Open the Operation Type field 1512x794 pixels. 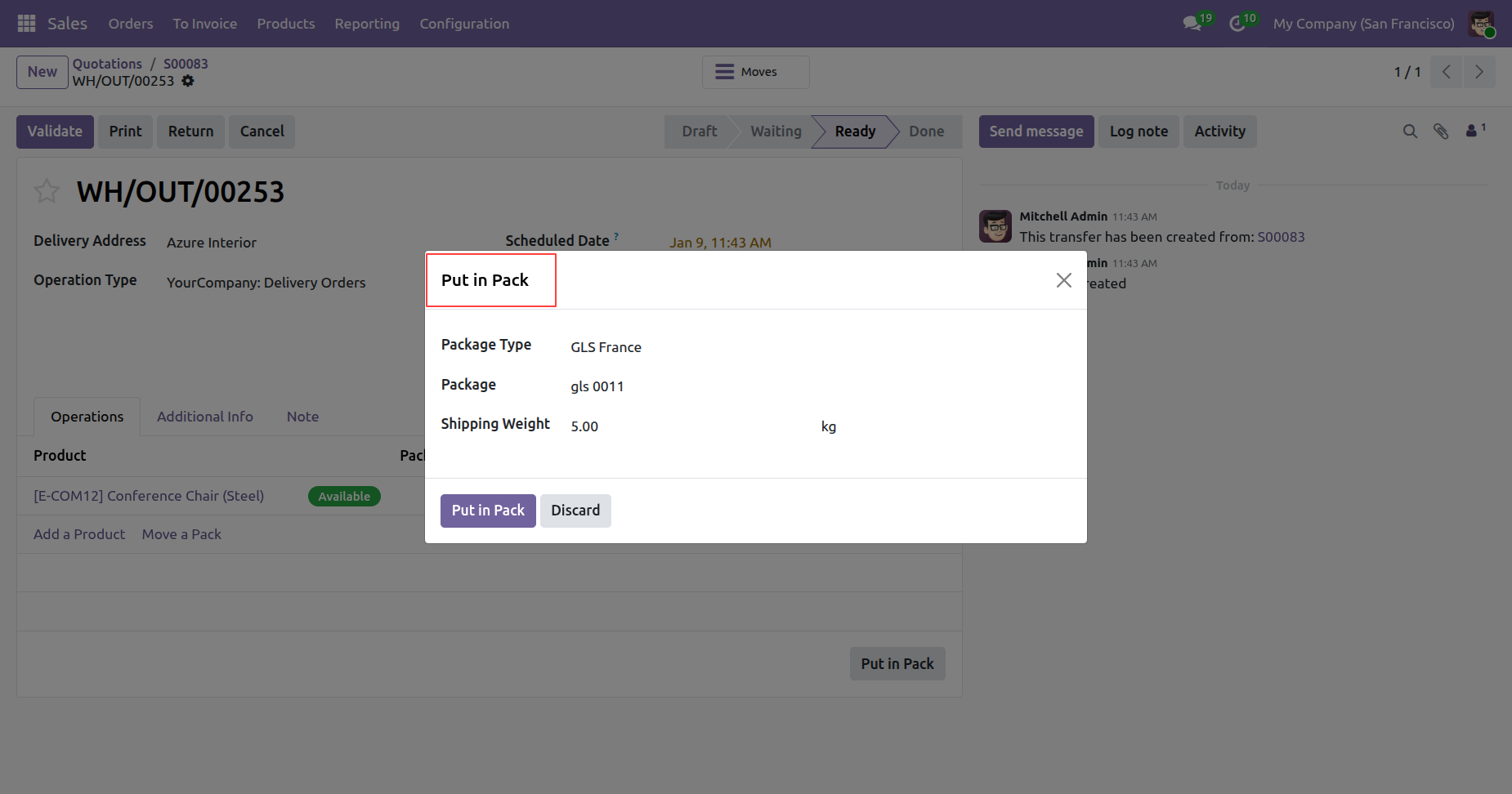click(x=266, y=283)
